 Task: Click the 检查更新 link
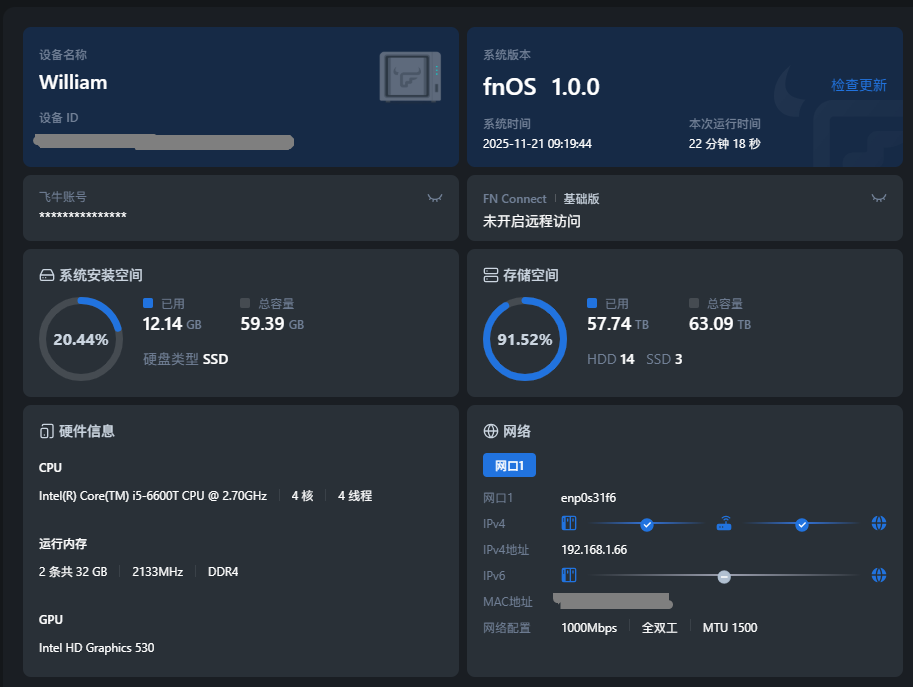(858, 85)
